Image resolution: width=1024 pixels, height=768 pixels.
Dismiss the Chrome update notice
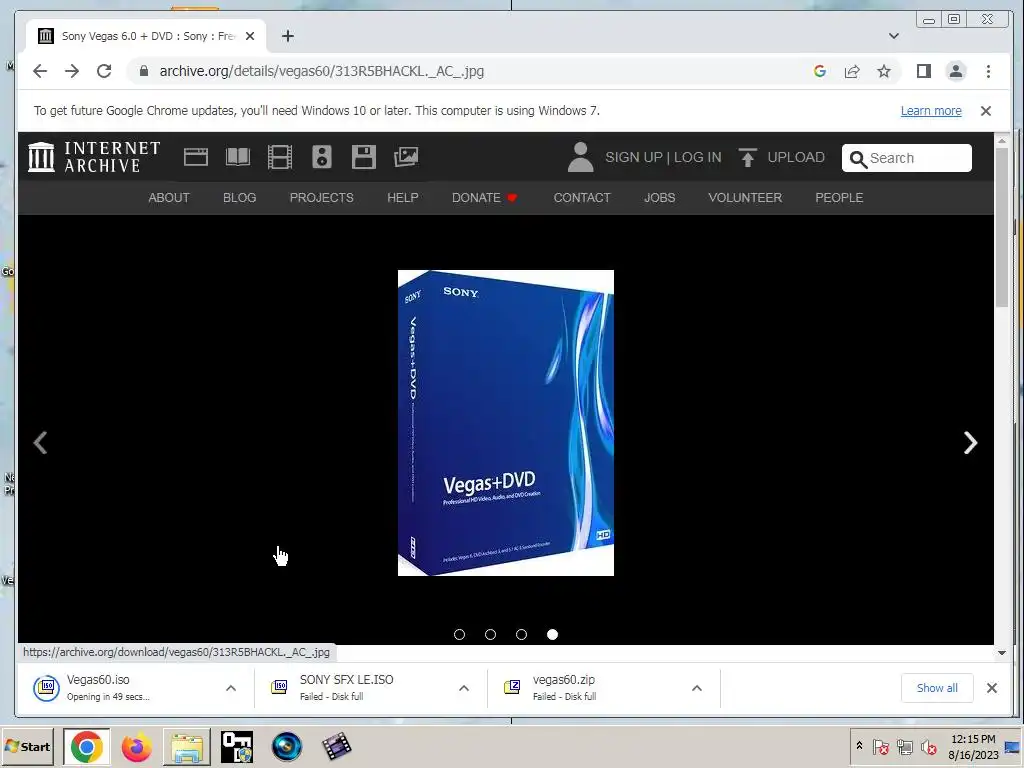[x=985, y=111]
